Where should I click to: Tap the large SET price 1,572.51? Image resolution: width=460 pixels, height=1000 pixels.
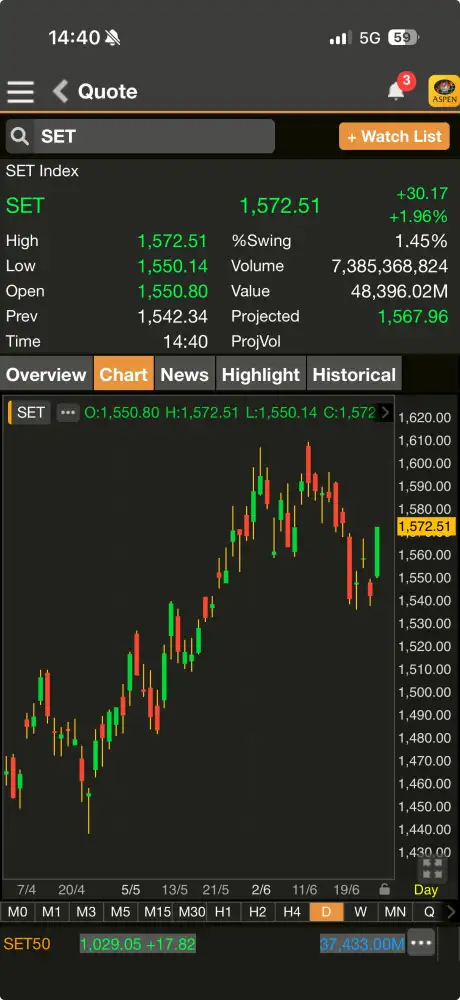tap(280, 206)
